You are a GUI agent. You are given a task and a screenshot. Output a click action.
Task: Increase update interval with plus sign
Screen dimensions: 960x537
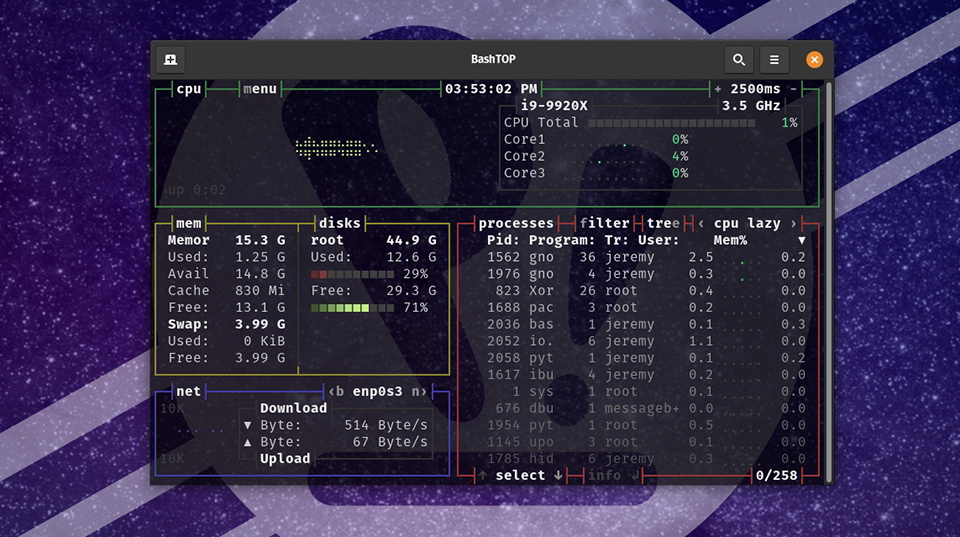pyautogui.click(x=718, y=89)
